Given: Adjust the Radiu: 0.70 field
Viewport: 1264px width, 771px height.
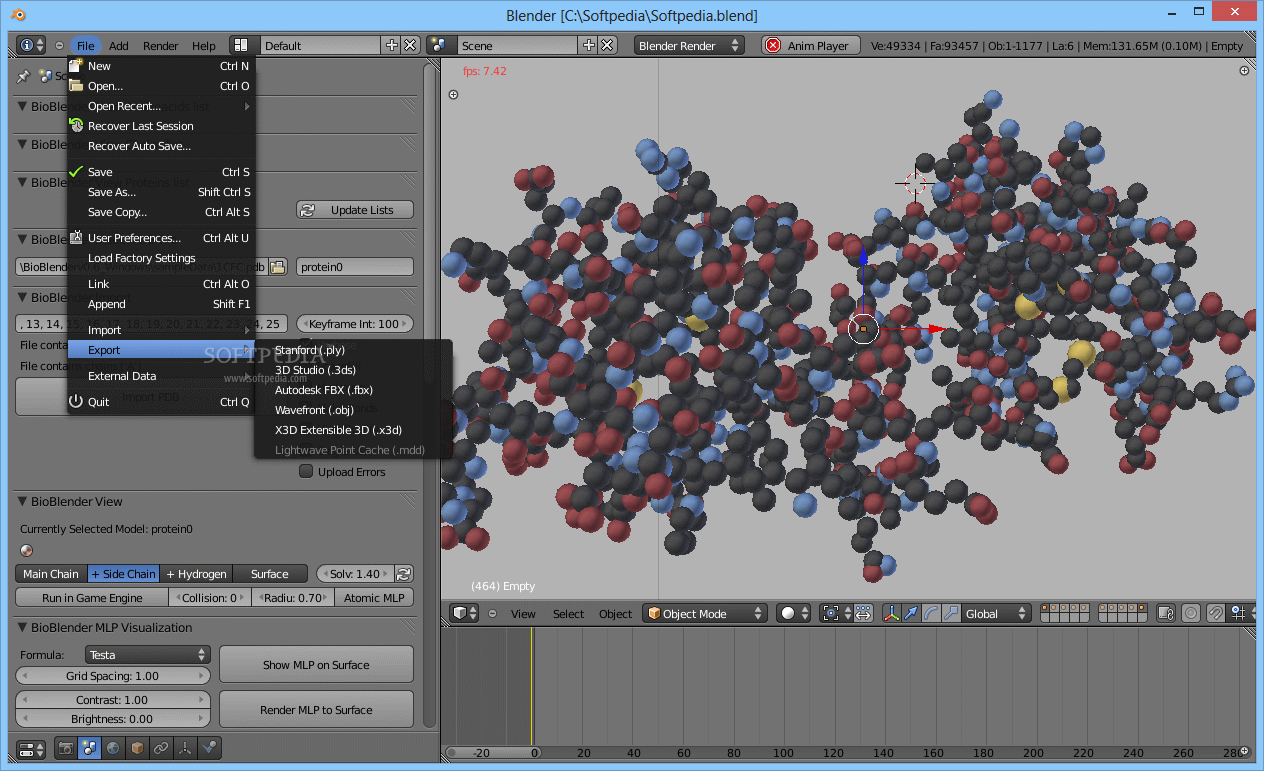Looking at the screenshot, I should 292,598.
